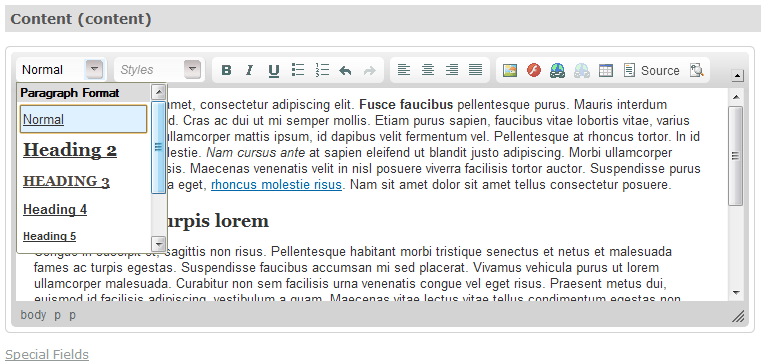
Task: Open the preview or find icon beside Source
Action: point(696,70)
